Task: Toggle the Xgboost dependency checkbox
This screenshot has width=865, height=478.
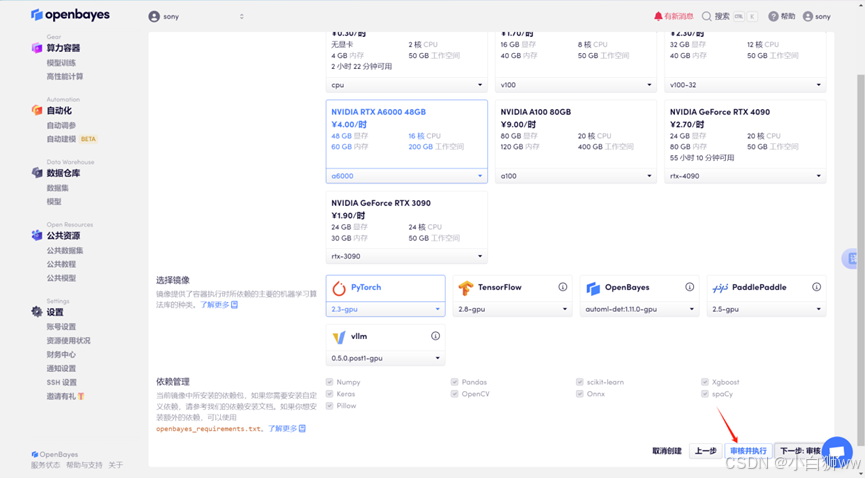Action: point(705,382)
